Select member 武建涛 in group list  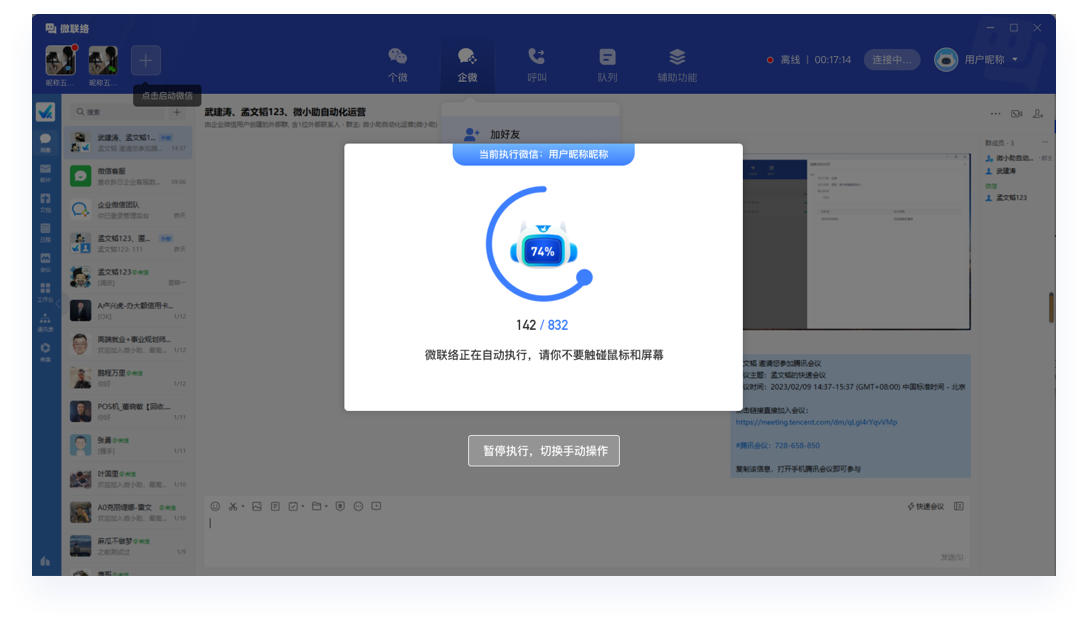click(x=1001, y=171)
